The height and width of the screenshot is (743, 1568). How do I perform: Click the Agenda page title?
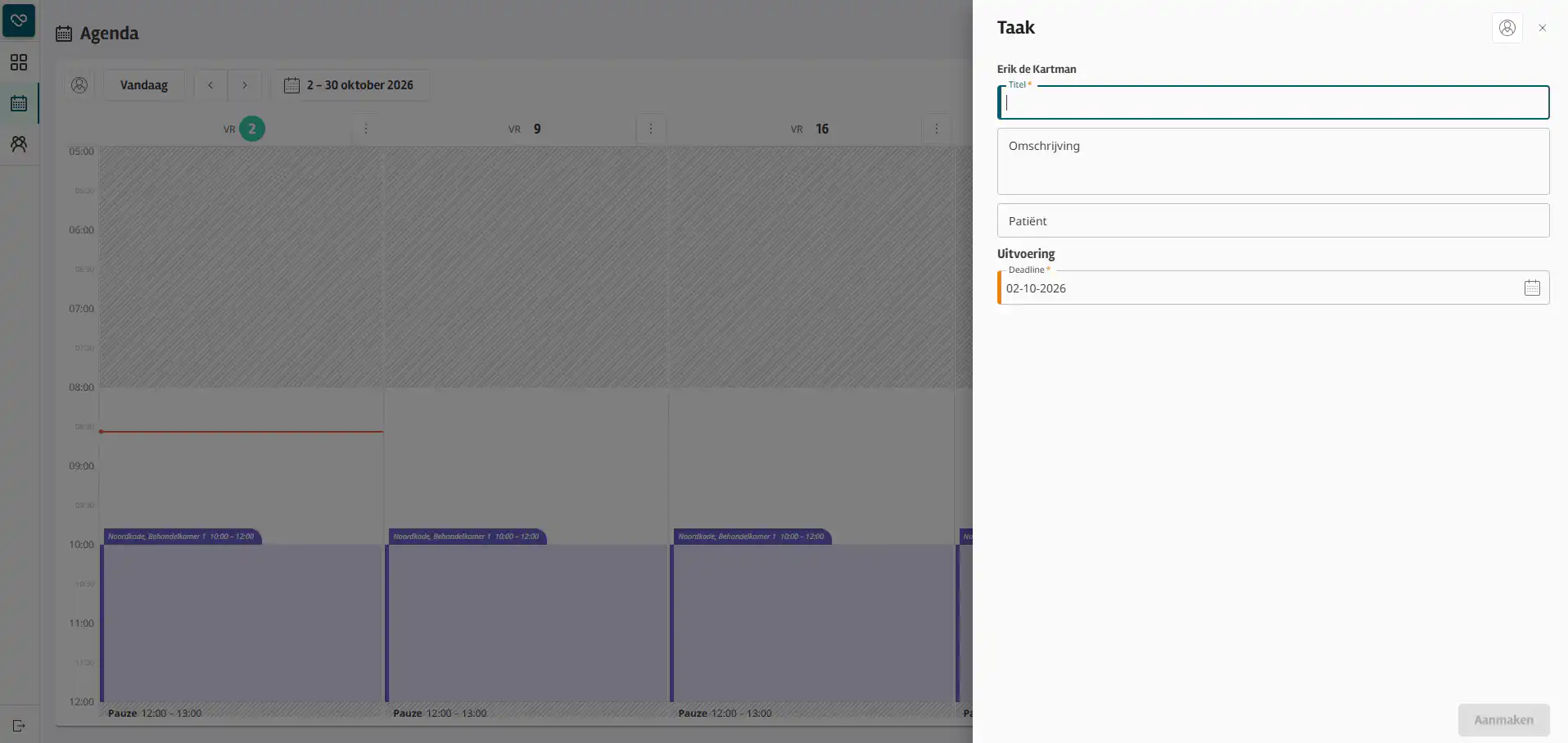[x=109, y=34]
